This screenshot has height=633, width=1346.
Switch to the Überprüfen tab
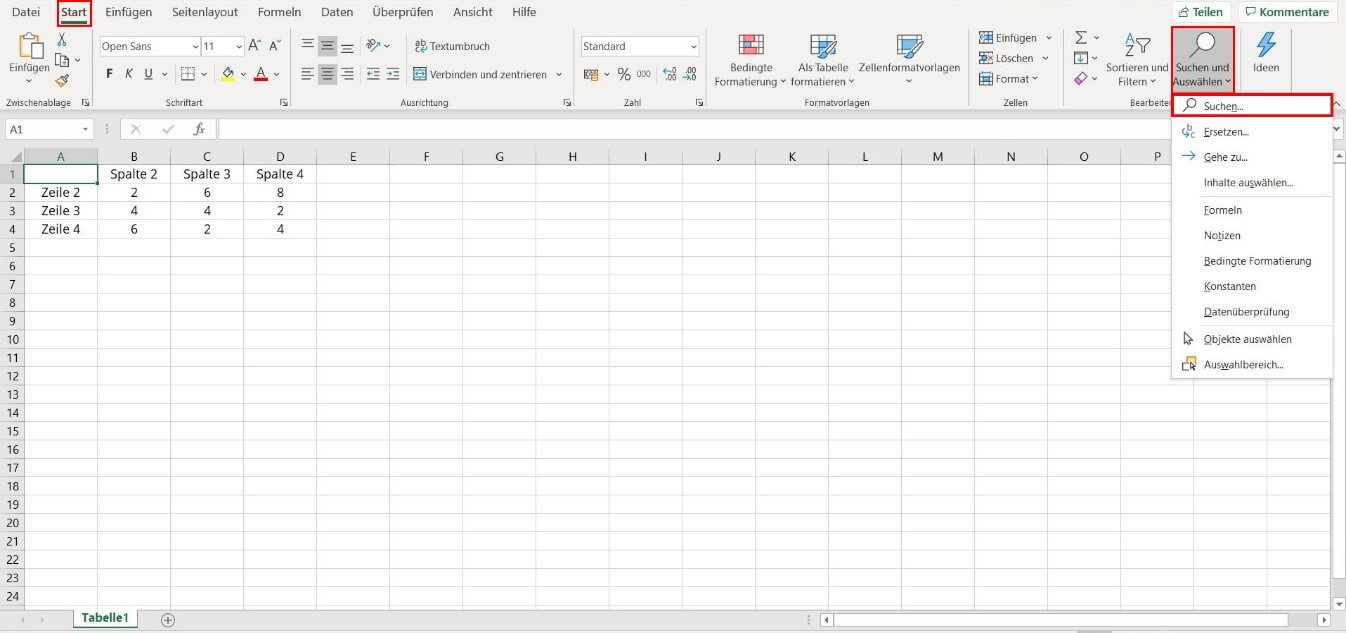[404, 12]
